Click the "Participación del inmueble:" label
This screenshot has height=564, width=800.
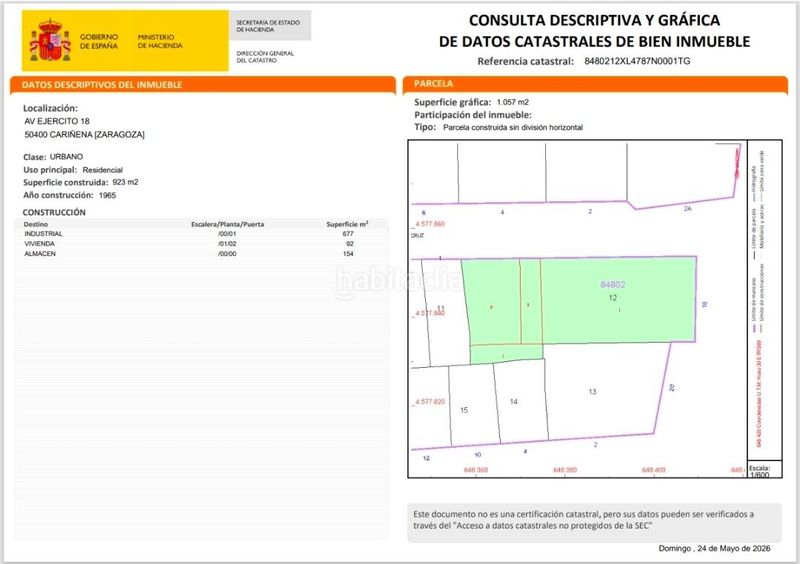pyautogui.click(x=473, y=115)
